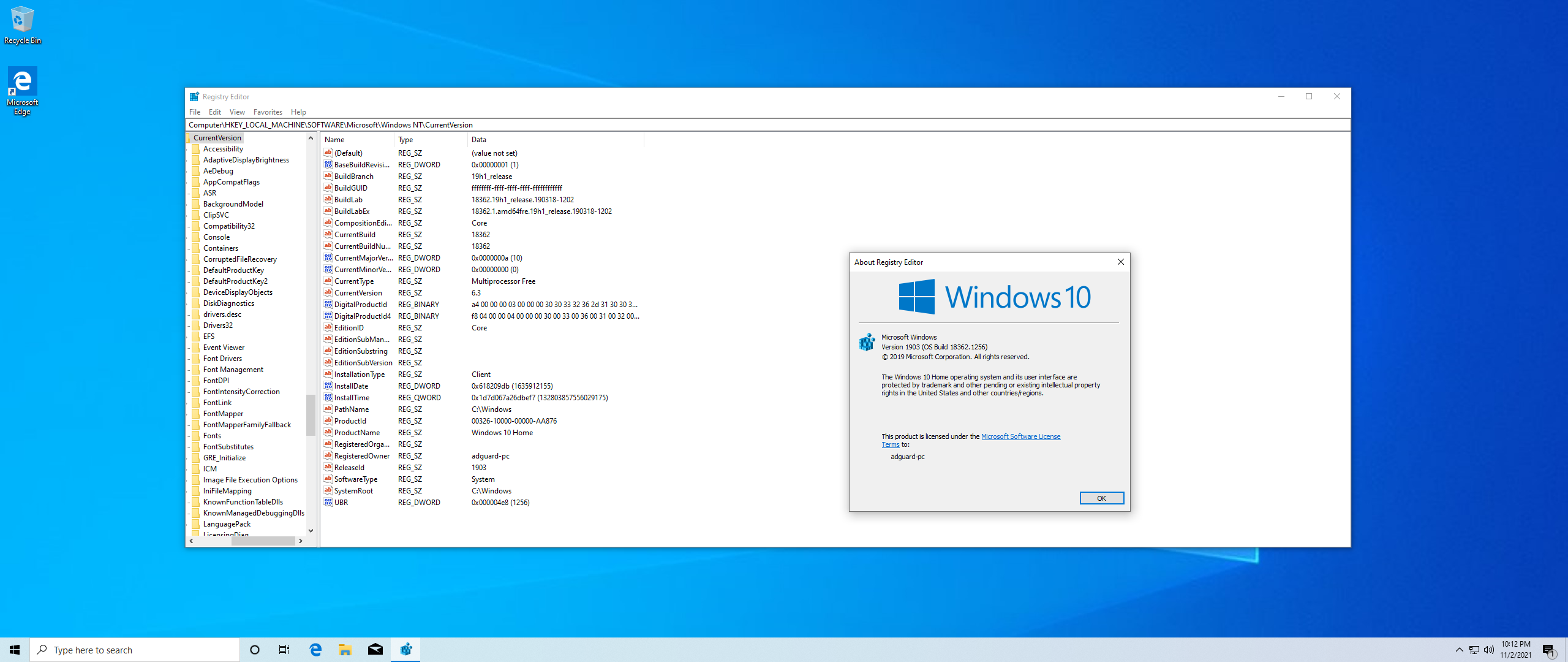Expand the AeDebug tree node
Image resolution: width=1568 pixels, height=662 pixels.
(x=188, y=171)
